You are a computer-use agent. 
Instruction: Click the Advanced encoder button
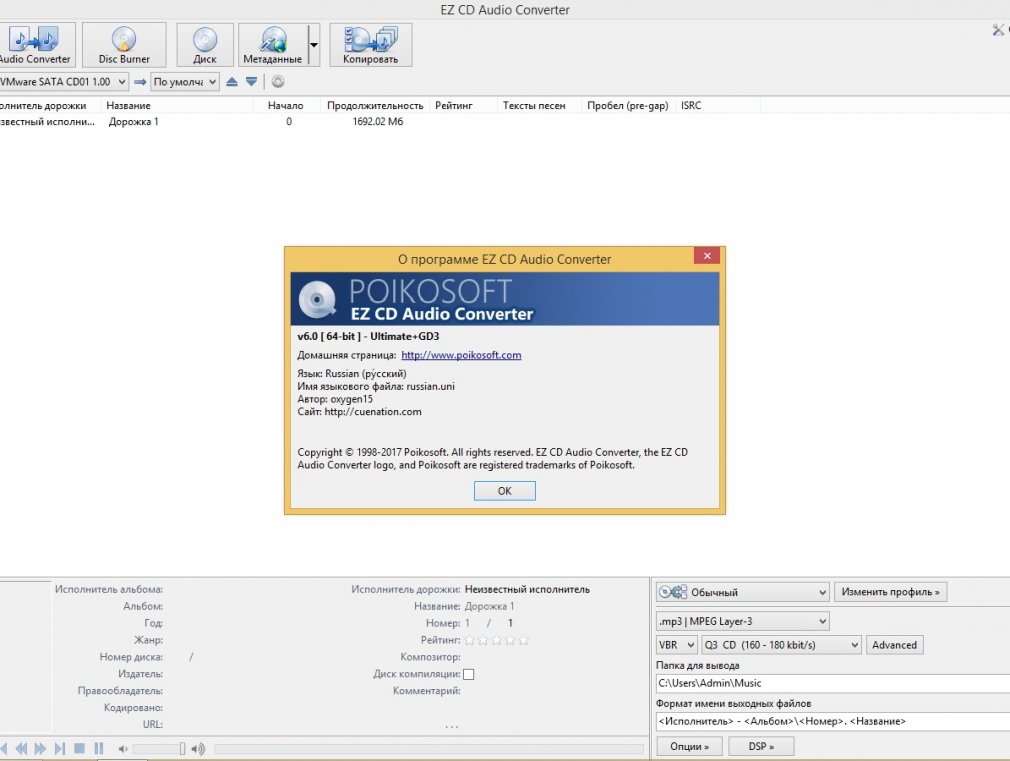894,645
